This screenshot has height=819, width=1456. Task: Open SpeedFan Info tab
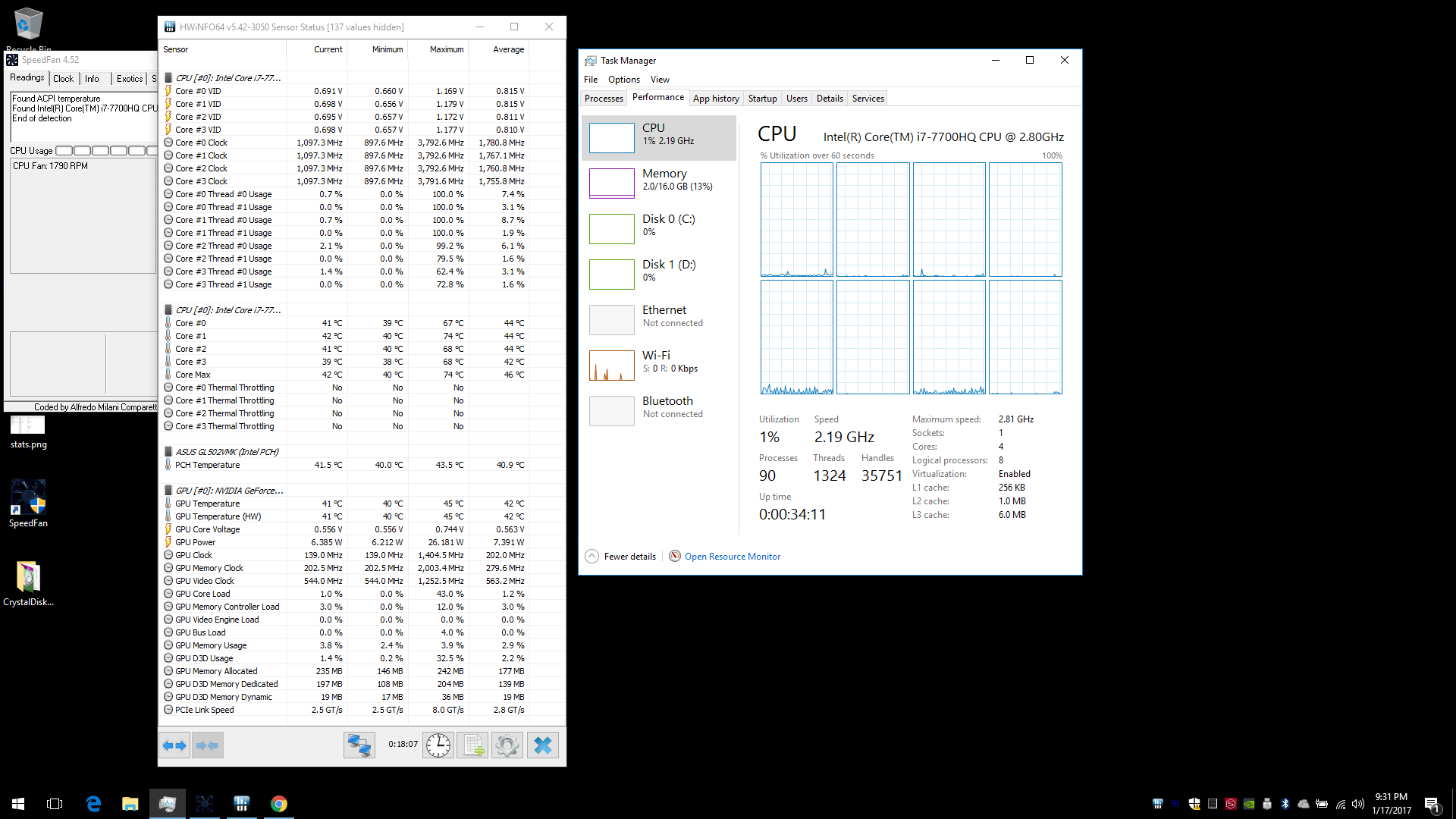tap(92, 79)
